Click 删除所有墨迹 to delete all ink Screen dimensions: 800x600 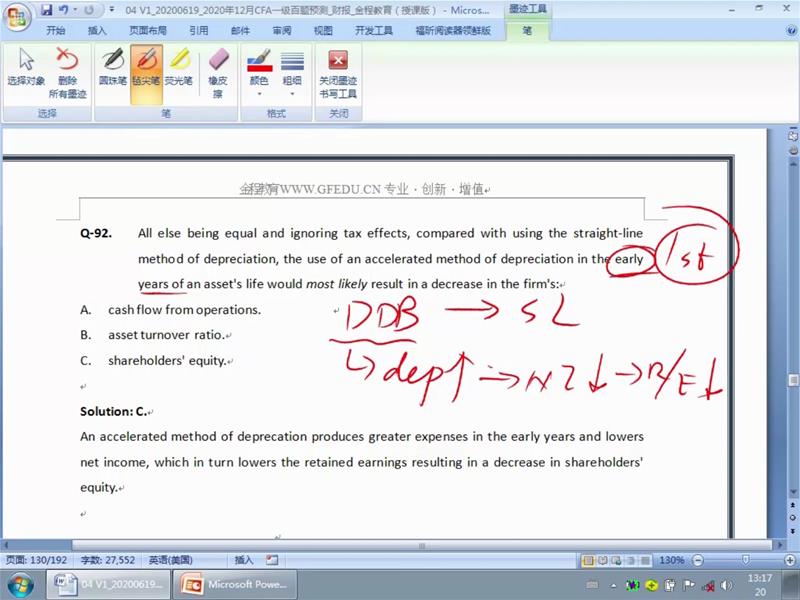click(x=68, y=72)
